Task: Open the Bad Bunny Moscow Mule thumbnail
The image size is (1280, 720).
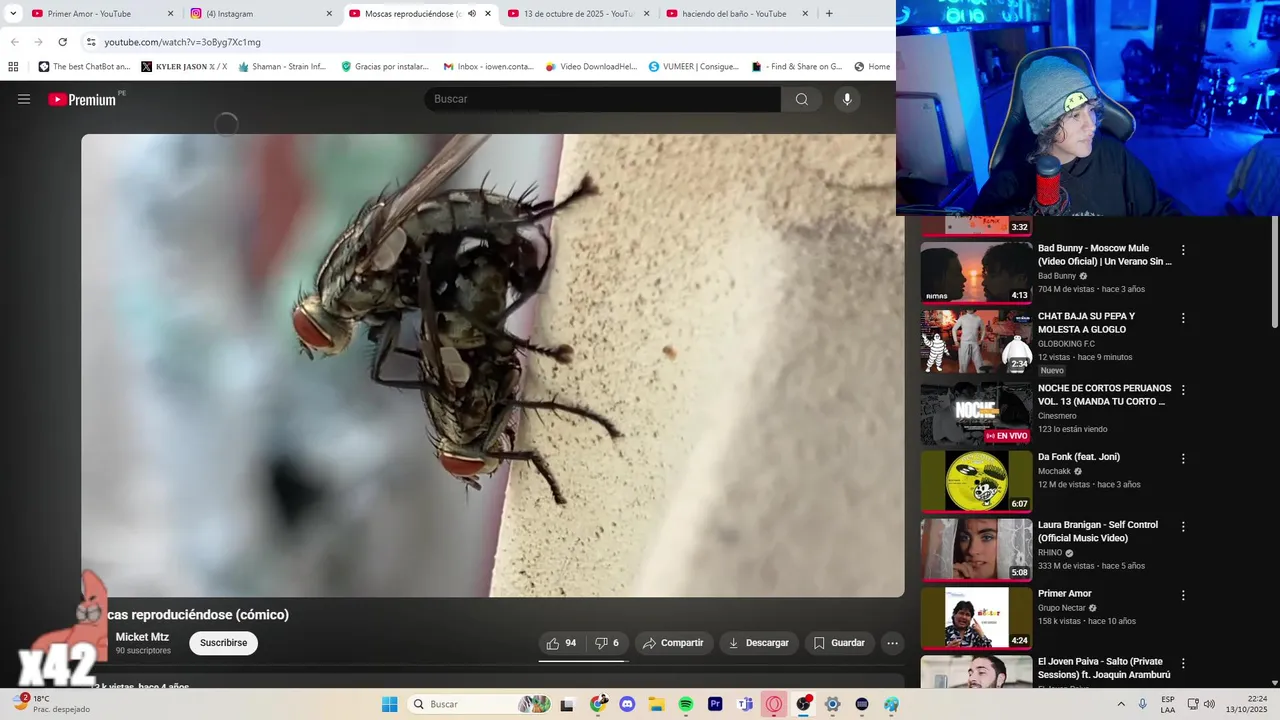Action: pos(976,272)
